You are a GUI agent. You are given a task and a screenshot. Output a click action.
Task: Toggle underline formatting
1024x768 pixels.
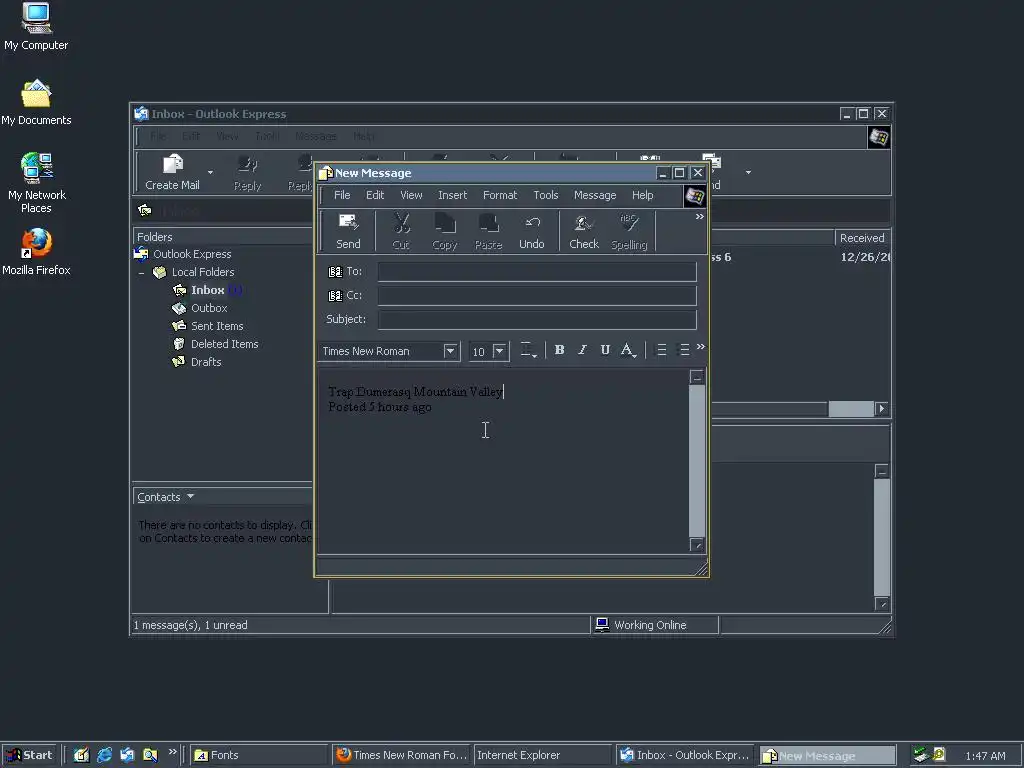tap(605, 350)
